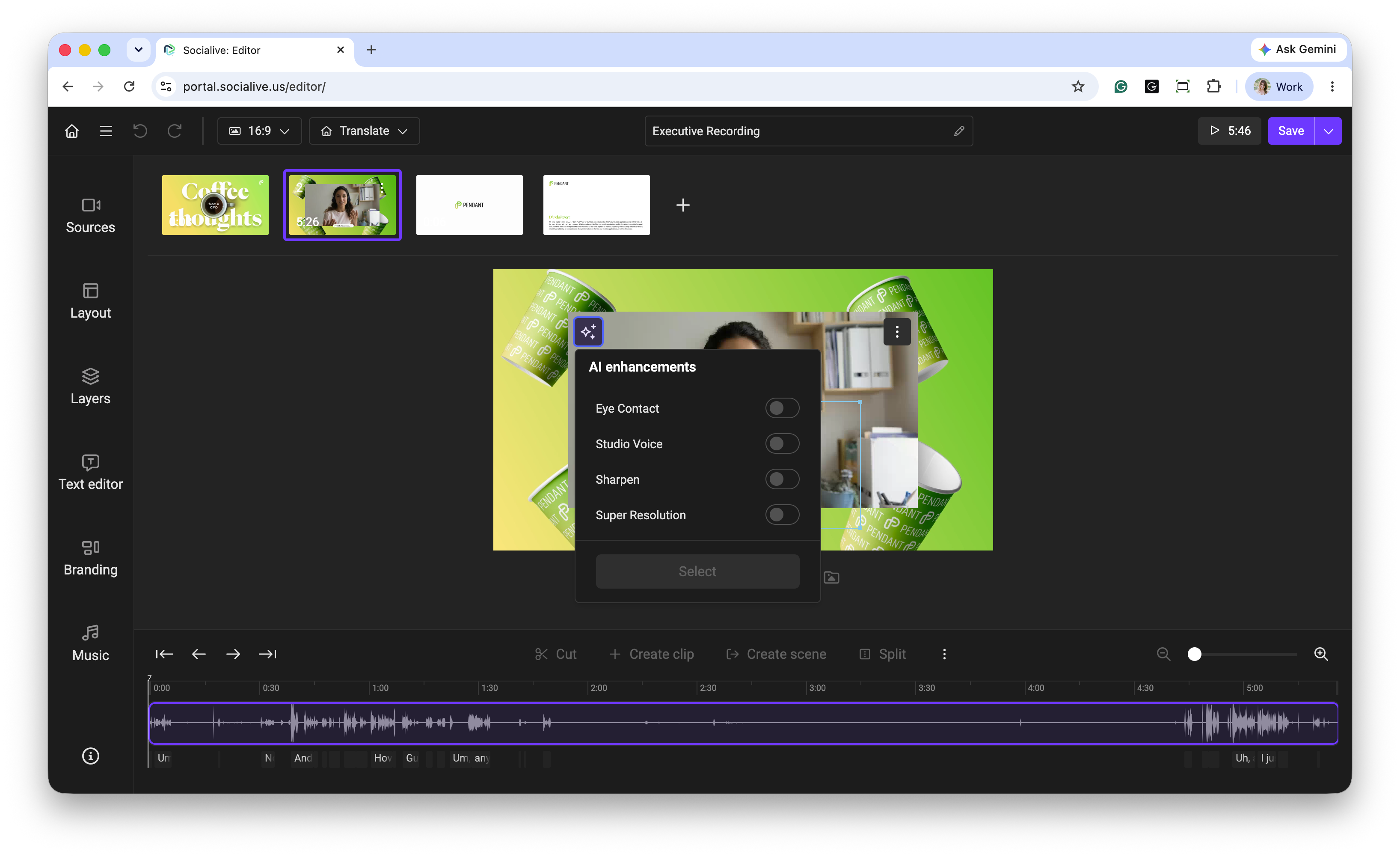Viewport: 1400px width, 857px height.
Task: Click the 2:30 mark on timeline ruler
Action: coord(708,687)
